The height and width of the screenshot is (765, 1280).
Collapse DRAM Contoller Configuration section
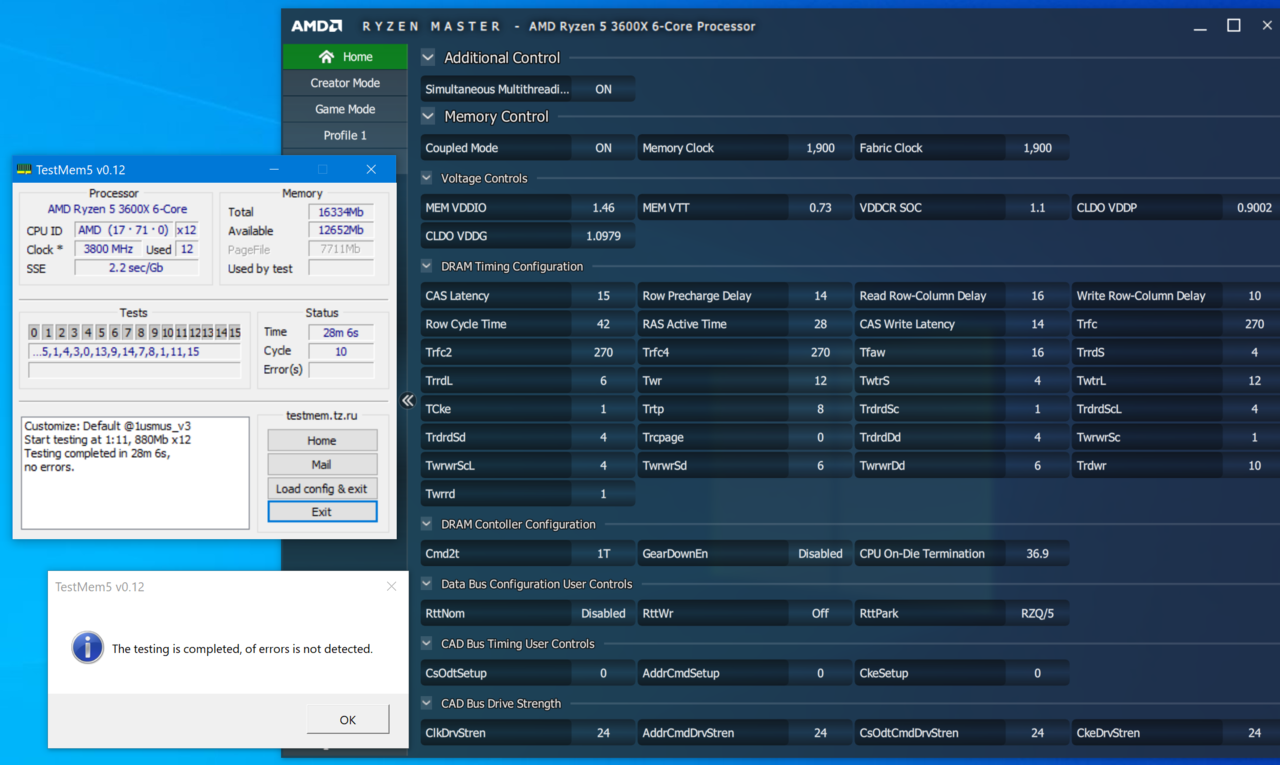[427, 524]
